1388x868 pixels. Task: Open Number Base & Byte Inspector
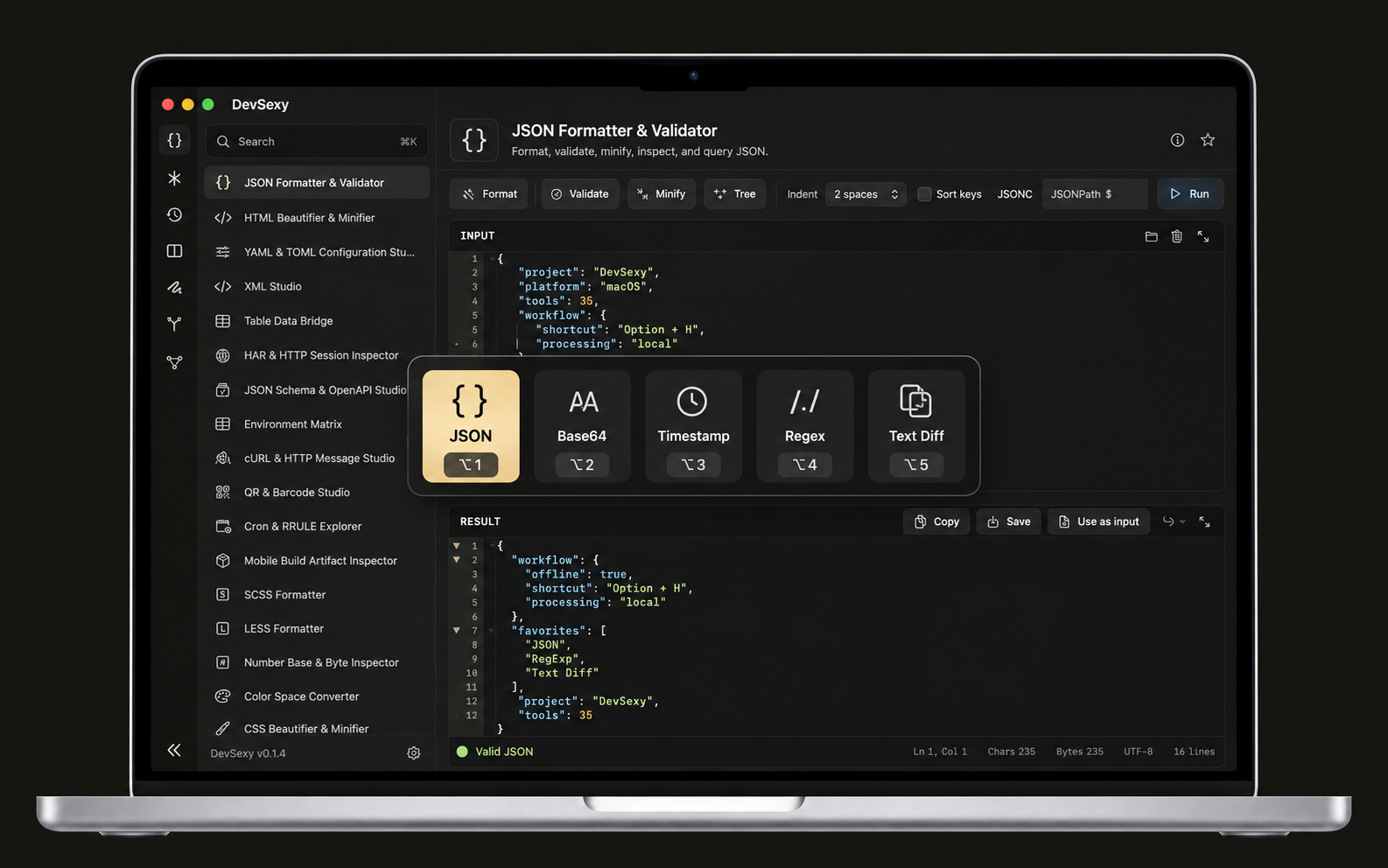click(317, 663)
